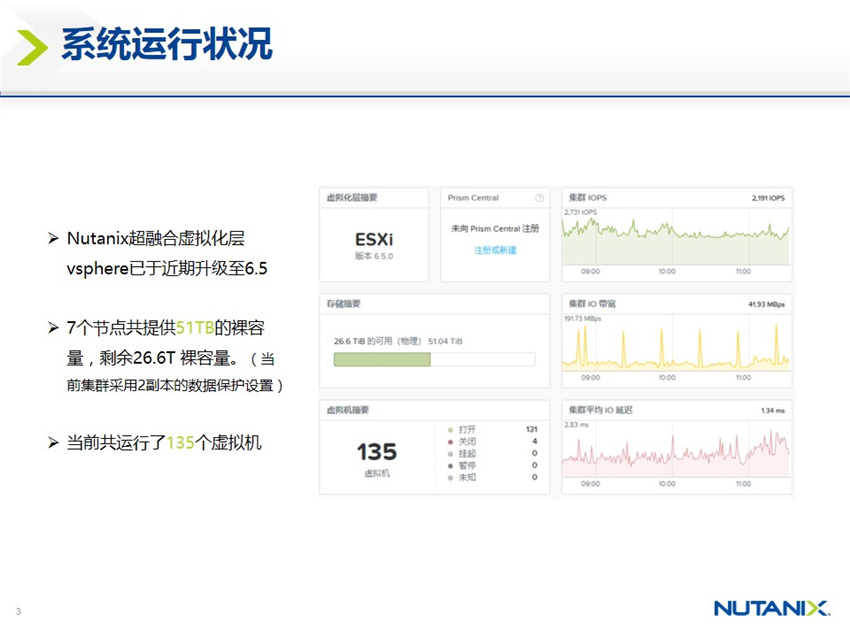The width and height of the screenshot is (850, 637).
Task: Select the 系统运行状况 title text
Action: tap(166, 44)
